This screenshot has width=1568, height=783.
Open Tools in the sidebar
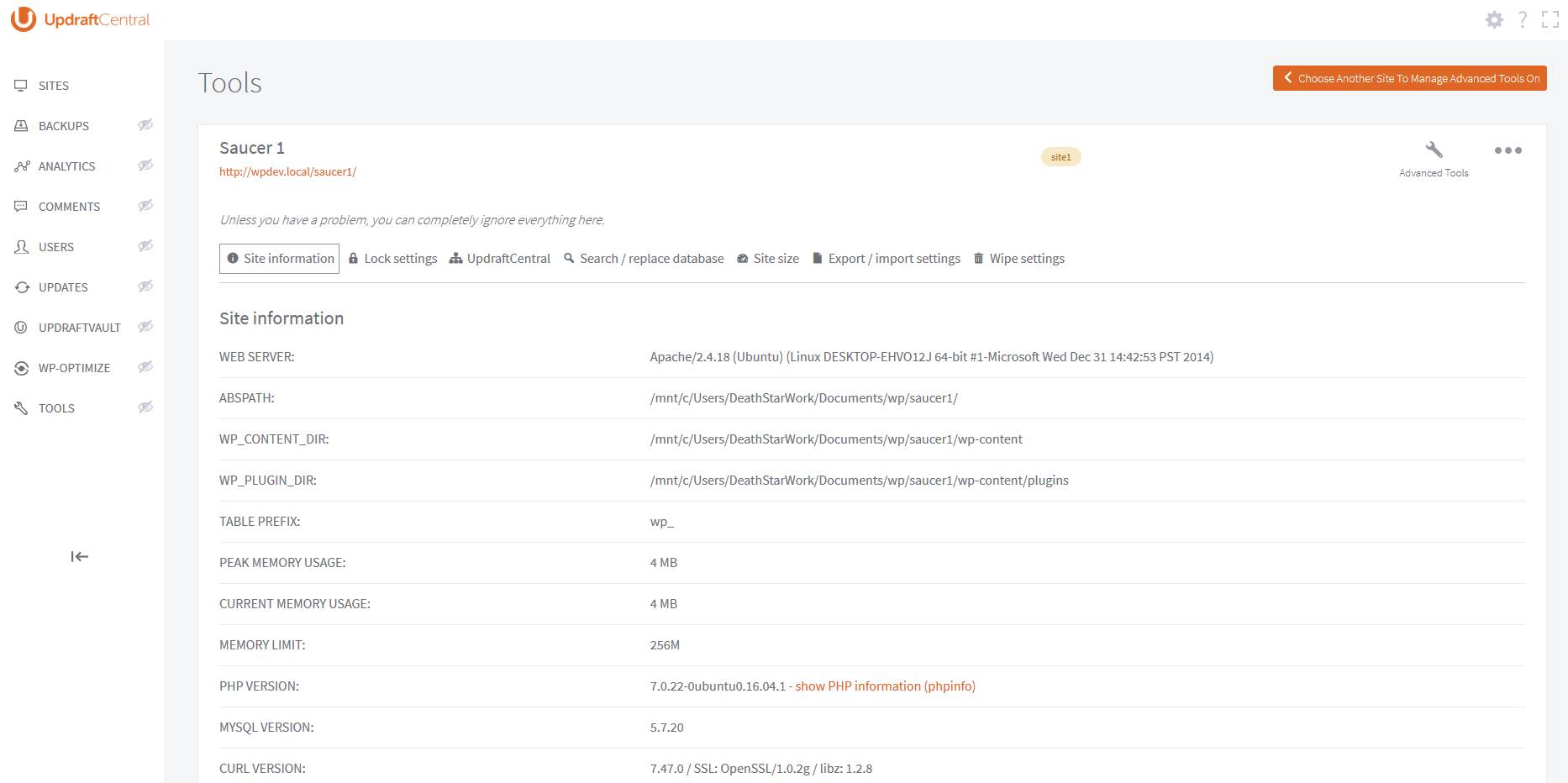[x=56, y=408]
